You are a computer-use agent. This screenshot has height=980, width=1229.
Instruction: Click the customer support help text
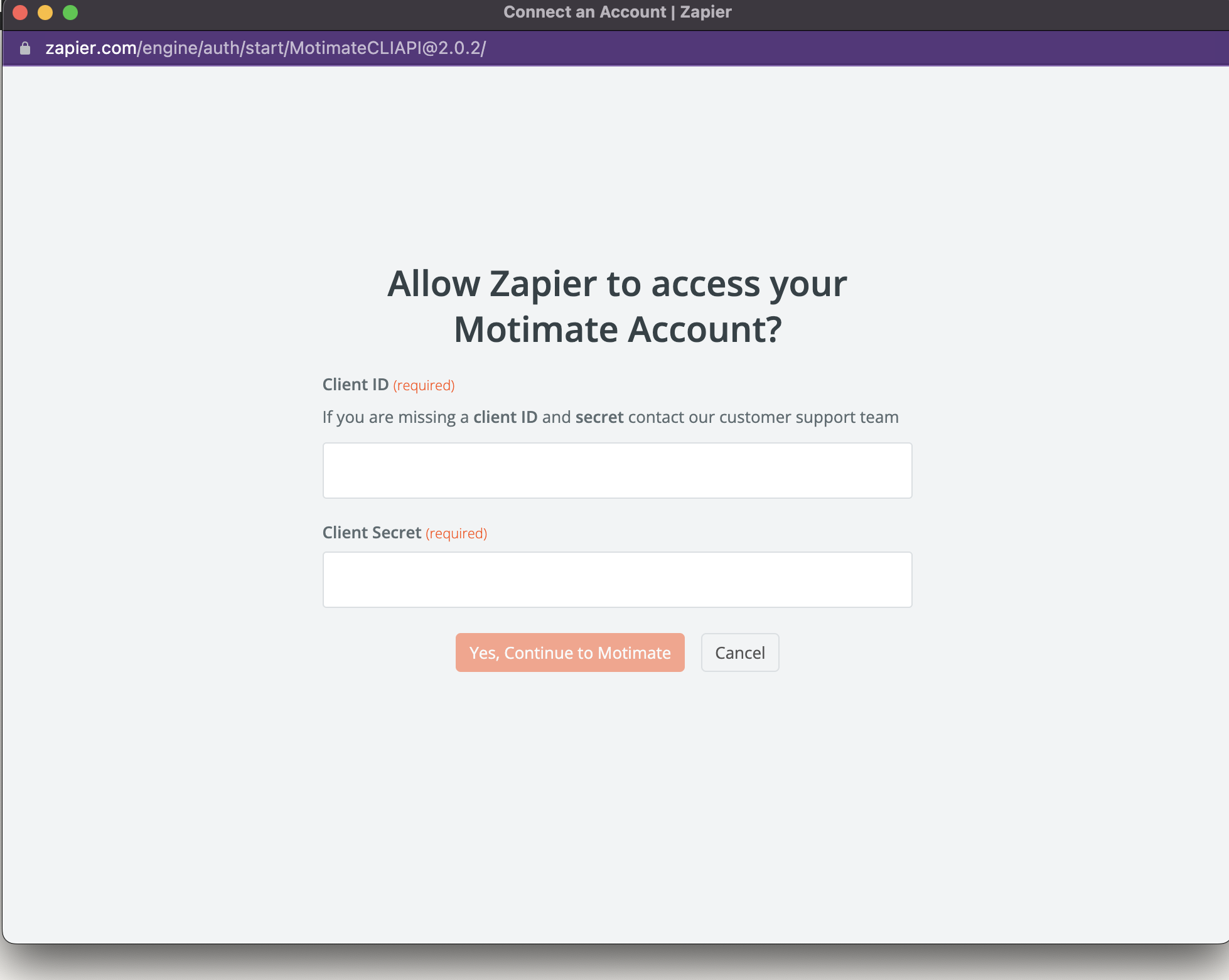(611, 417)
